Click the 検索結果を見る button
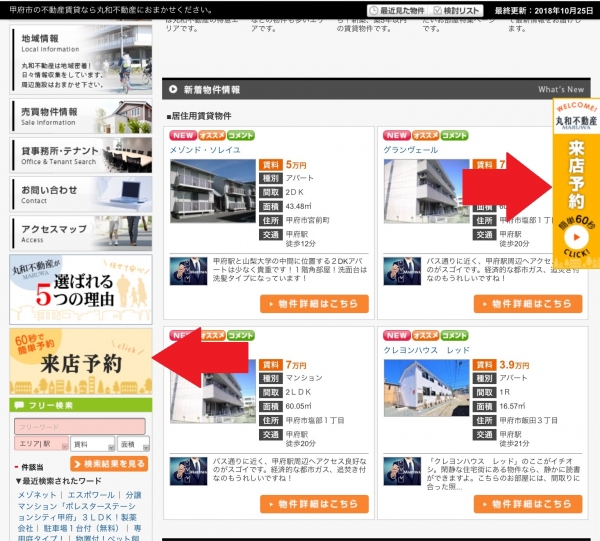This screenshot has width=600, height=541. click(x=109, y=464)
